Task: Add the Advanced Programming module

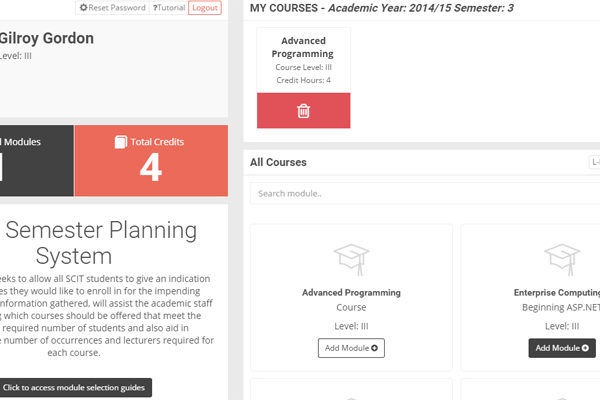Action: (x=351, y=348)
